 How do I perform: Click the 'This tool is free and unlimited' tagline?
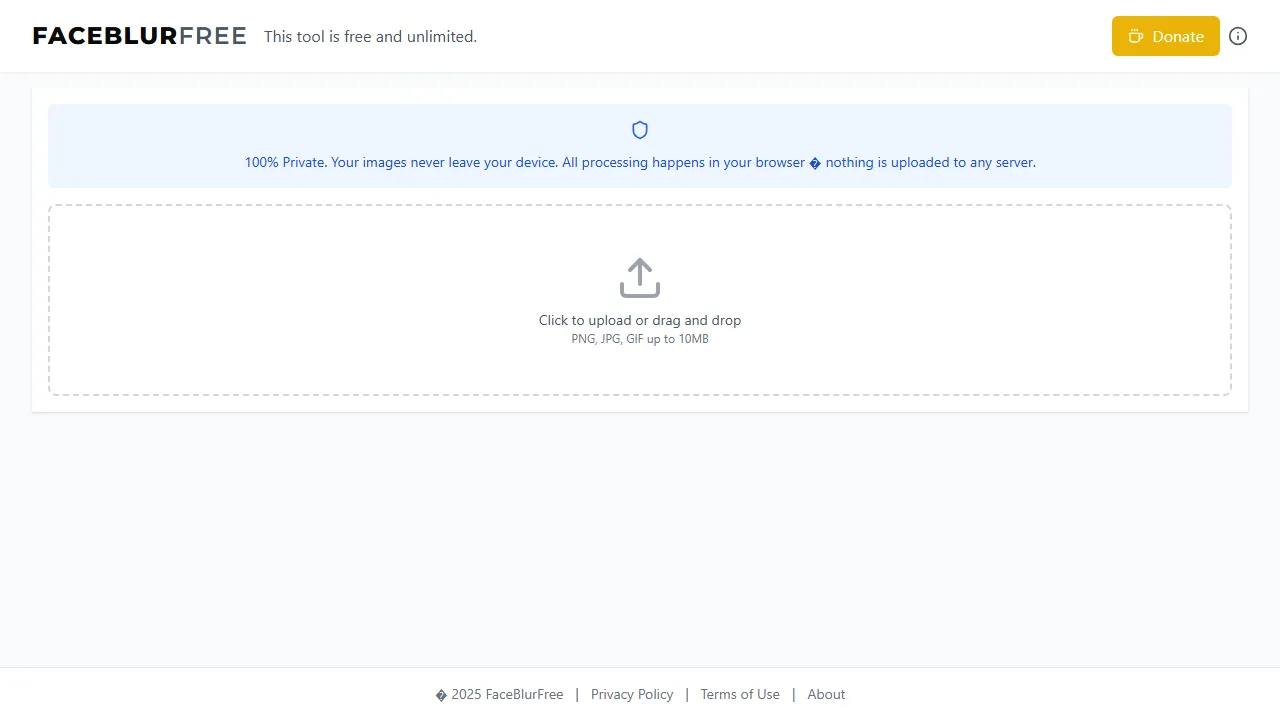pos(370,36)
